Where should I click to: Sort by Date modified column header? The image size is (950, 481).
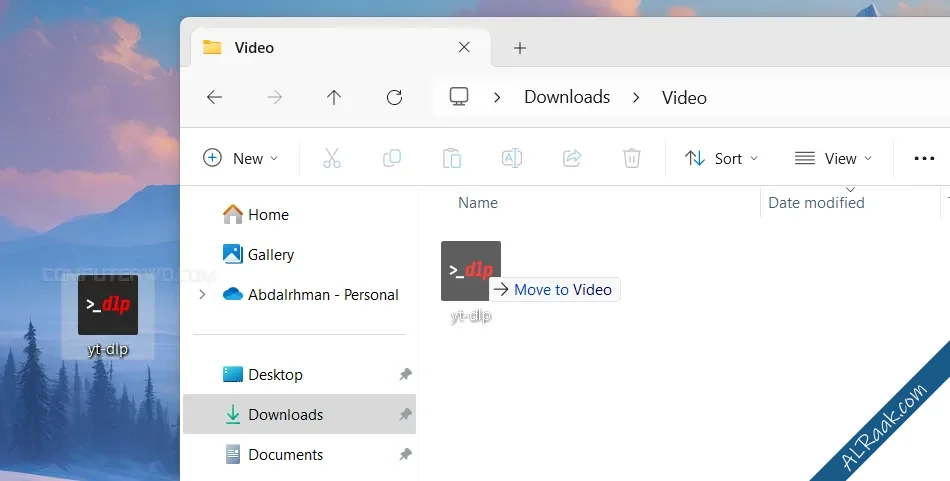(816, 202)
